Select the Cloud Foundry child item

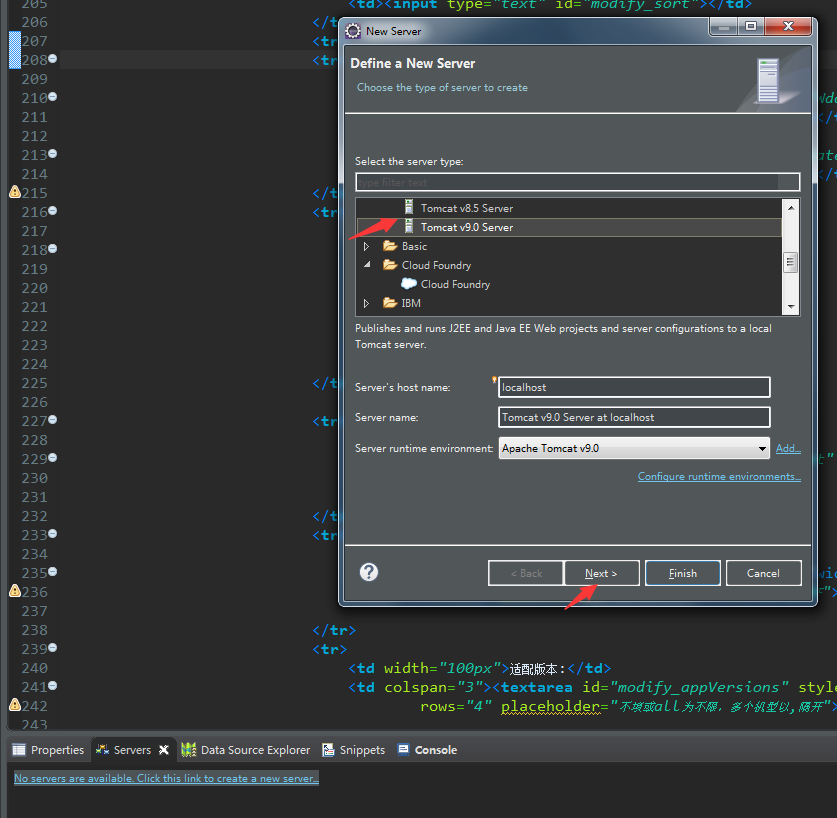tap(455, 284)
